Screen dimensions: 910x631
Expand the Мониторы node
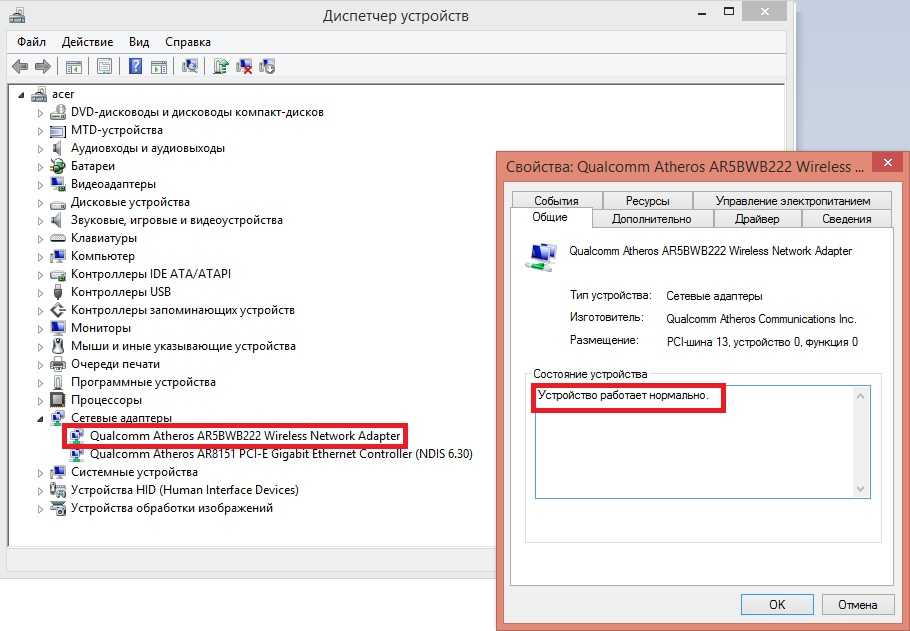point(40,329)
